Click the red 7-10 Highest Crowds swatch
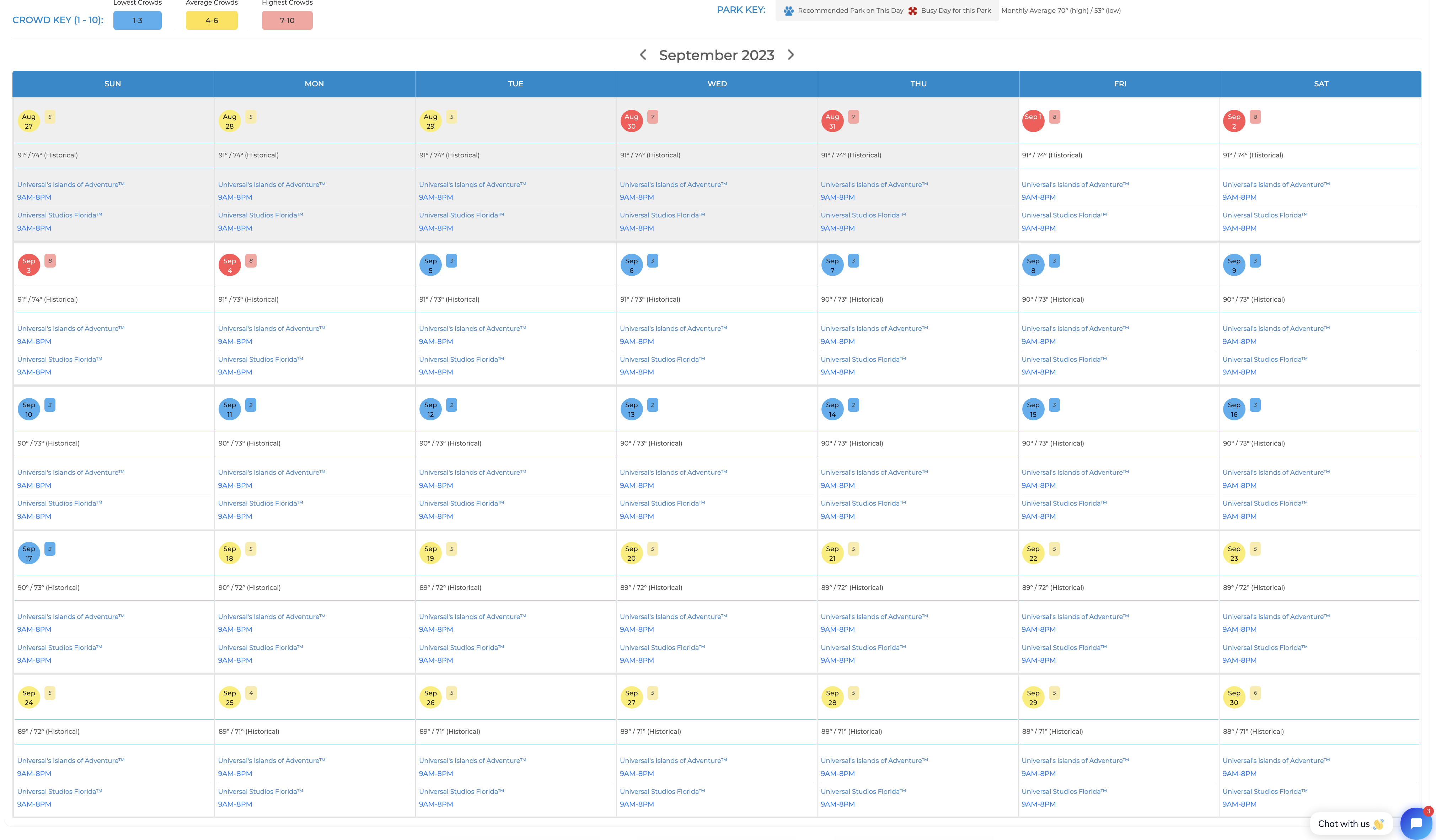Image resolution: width=1436 pixels, height=840 pixels. 287,21
